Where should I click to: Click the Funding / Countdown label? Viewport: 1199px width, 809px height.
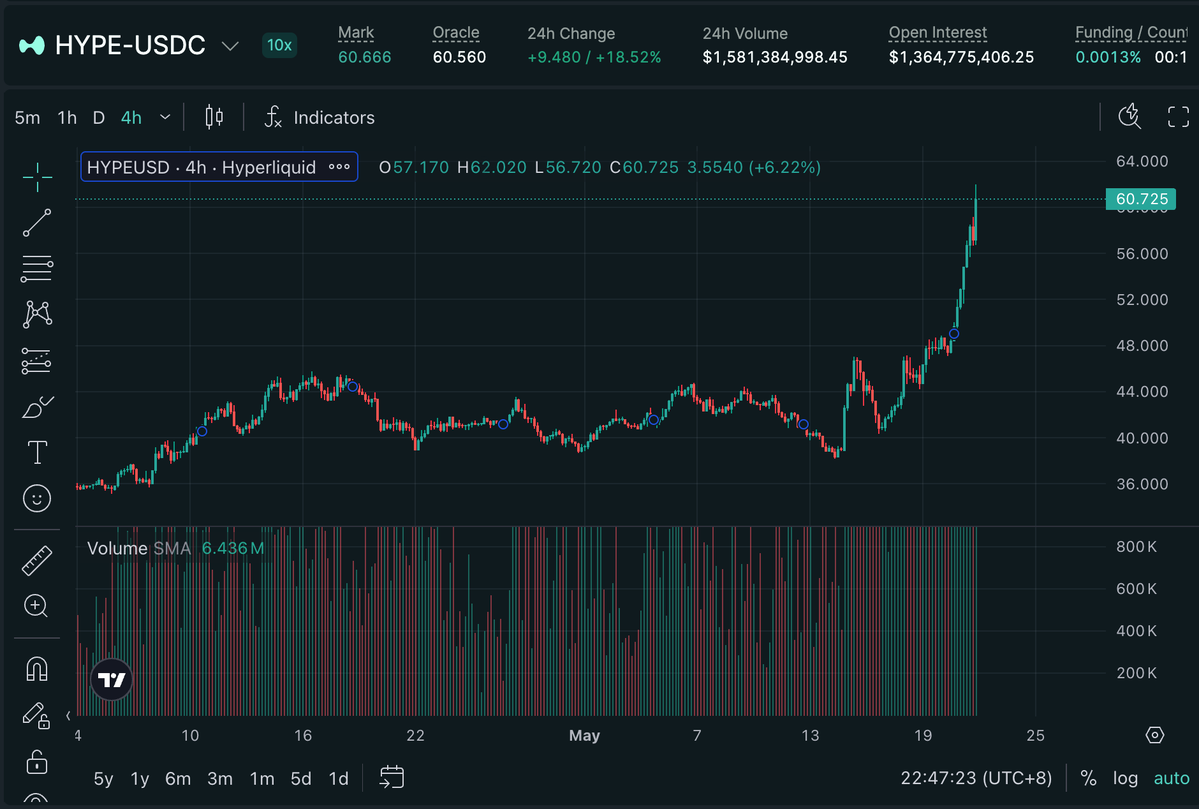point(1132,33)
